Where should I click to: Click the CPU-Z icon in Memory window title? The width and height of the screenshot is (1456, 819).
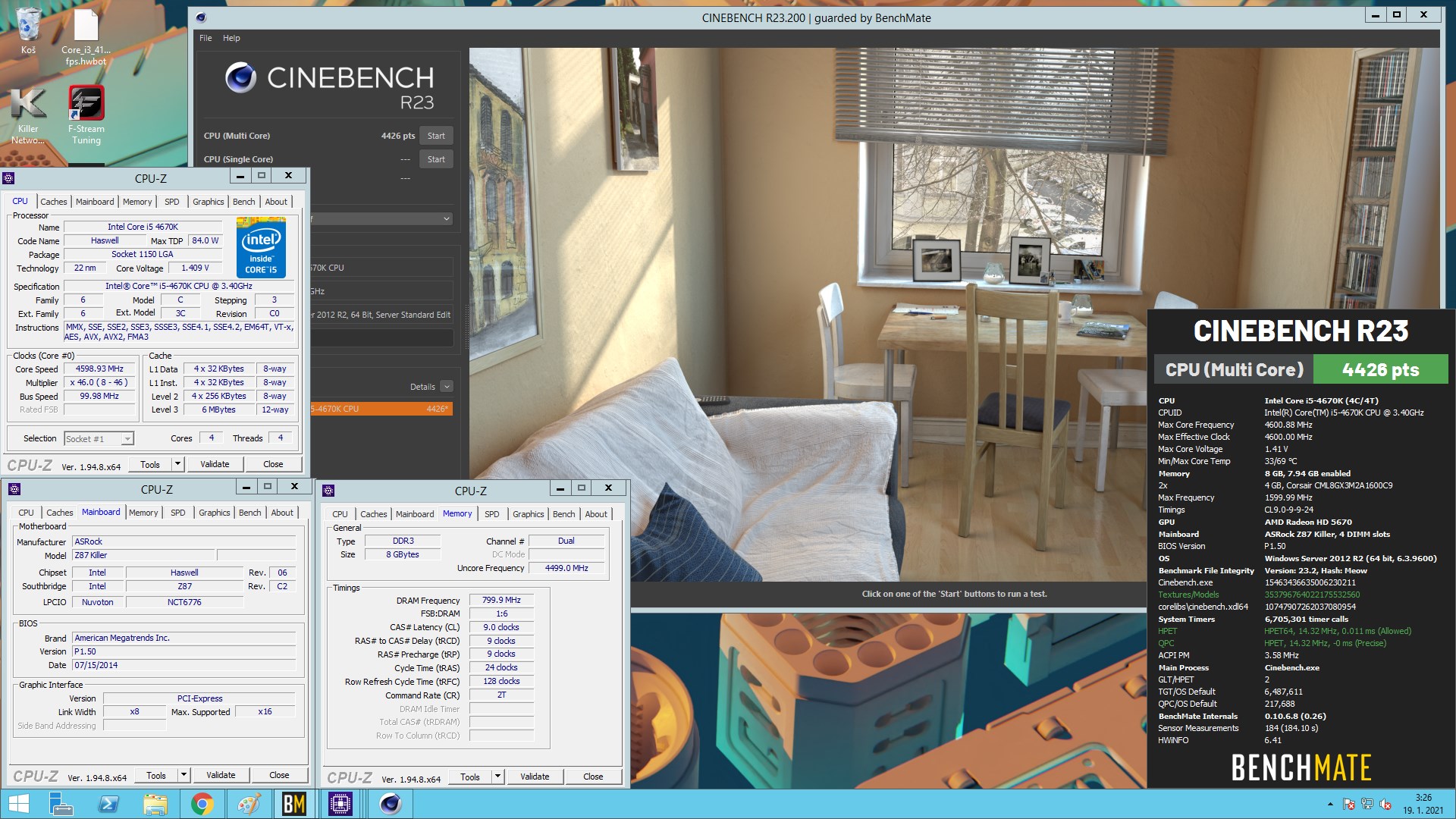click(328, 491)
